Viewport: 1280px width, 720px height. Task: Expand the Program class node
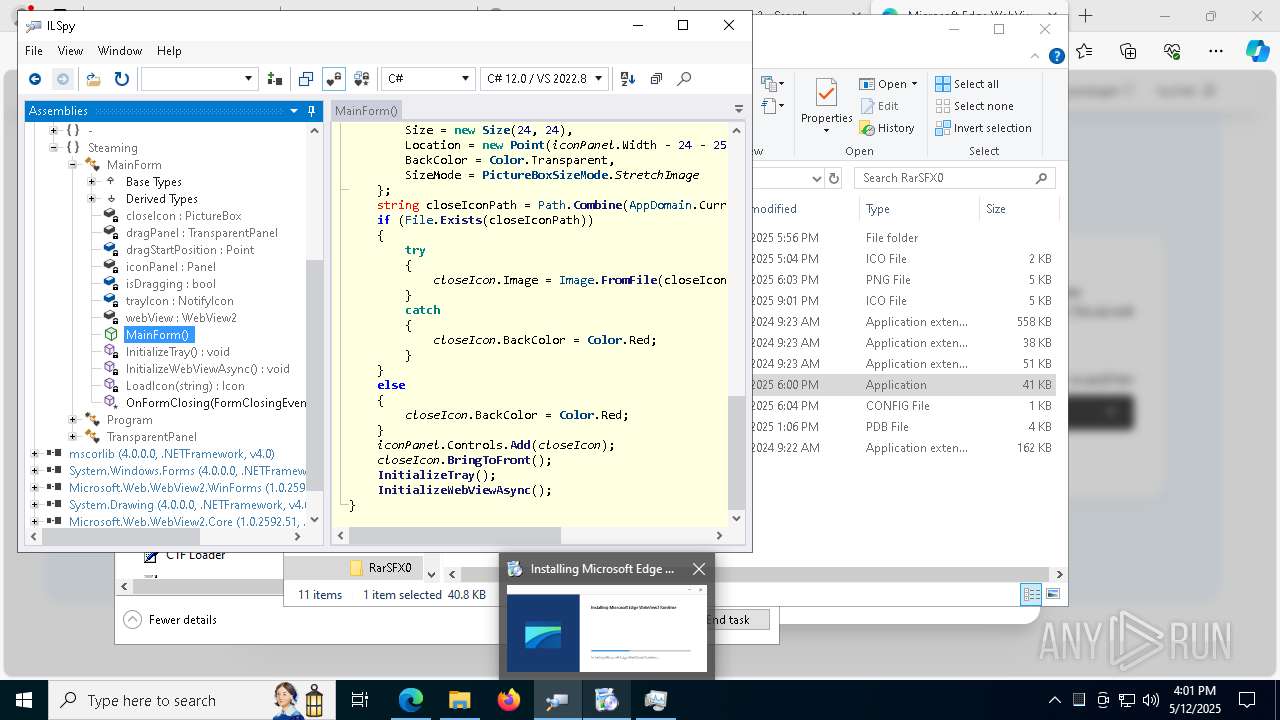[72, 419]
